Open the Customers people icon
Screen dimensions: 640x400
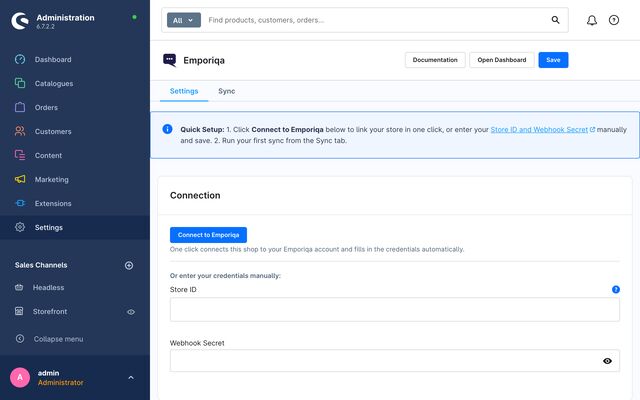20,131
